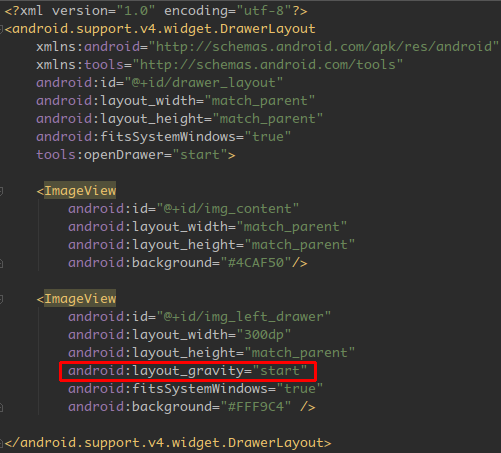This screenshot has height=453, width=501.
Task: Click the schemas.android.com/tools URL
Action: click(268, 65)
